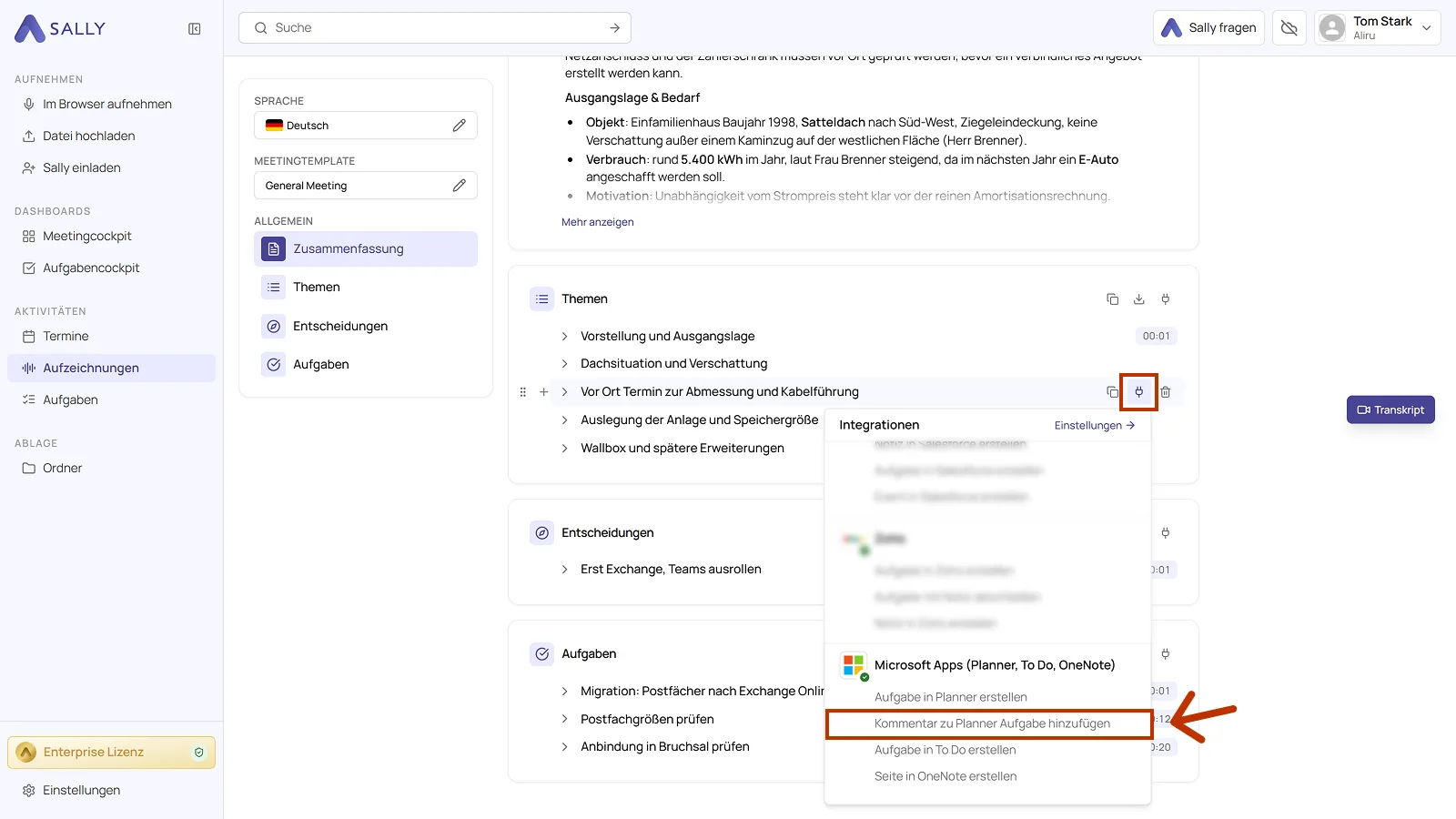Click the Entscheidungen section compass icon

pos(542,532)
